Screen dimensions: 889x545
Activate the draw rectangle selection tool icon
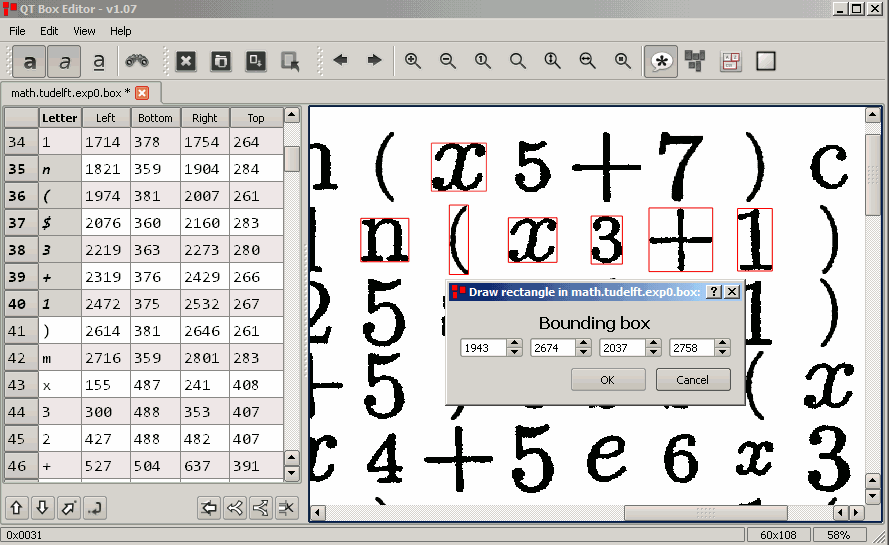coord(290,61)
